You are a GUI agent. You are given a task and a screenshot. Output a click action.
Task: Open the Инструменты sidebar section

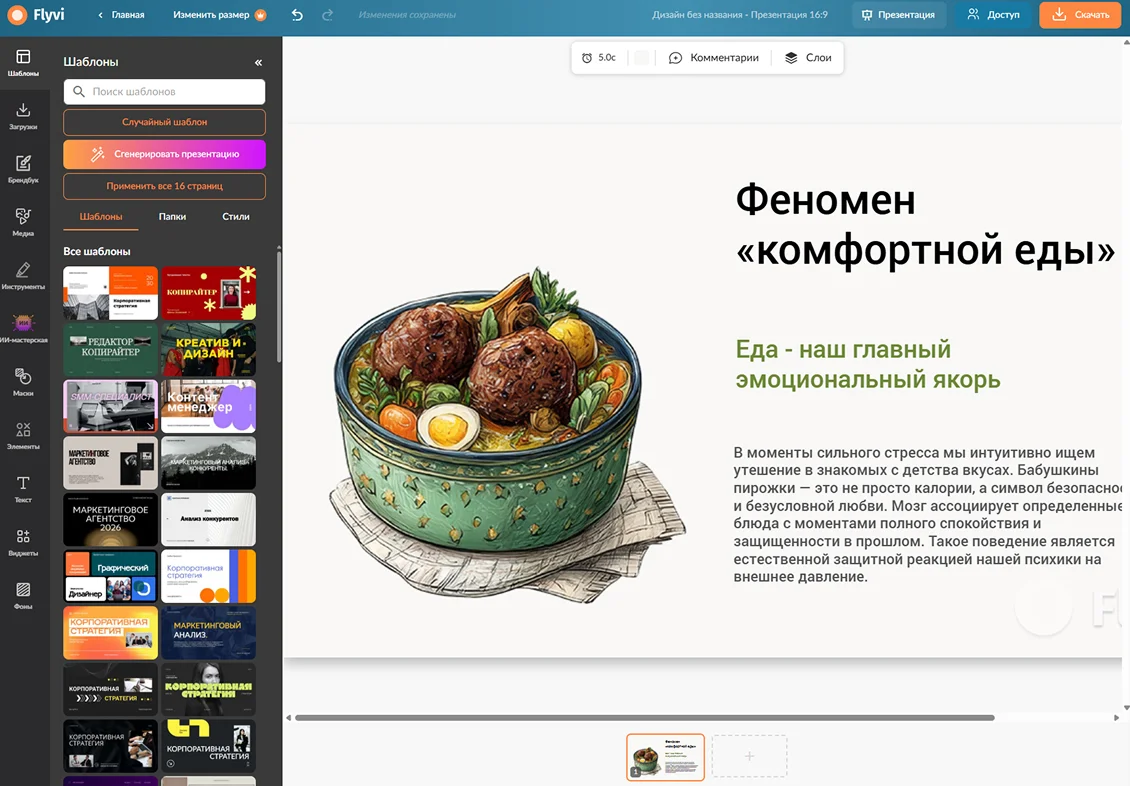(23, 276)
